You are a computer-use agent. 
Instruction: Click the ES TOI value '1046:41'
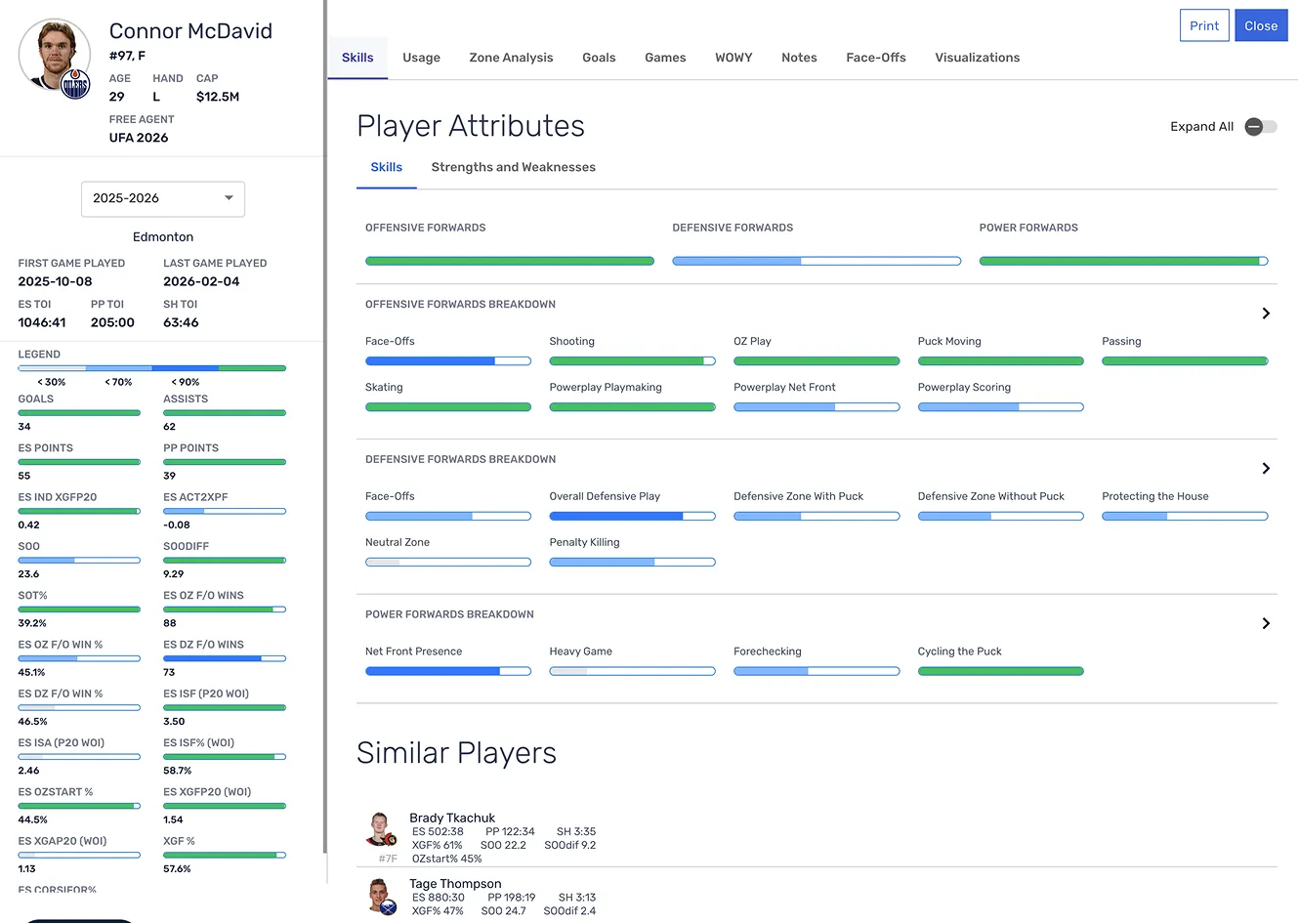click(42, 322)
